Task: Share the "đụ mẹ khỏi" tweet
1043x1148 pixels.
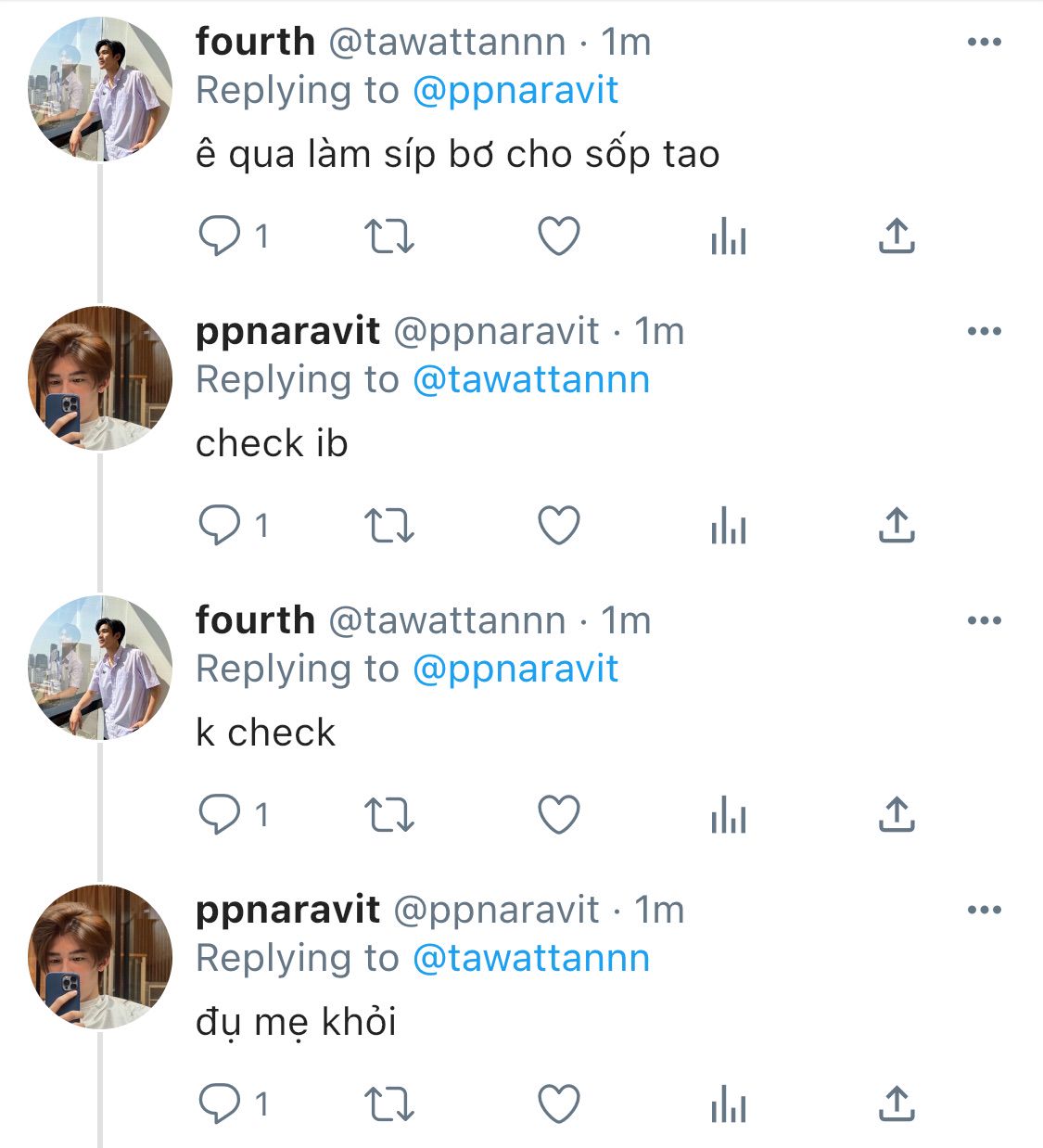Action: [x=896, y=1104]
